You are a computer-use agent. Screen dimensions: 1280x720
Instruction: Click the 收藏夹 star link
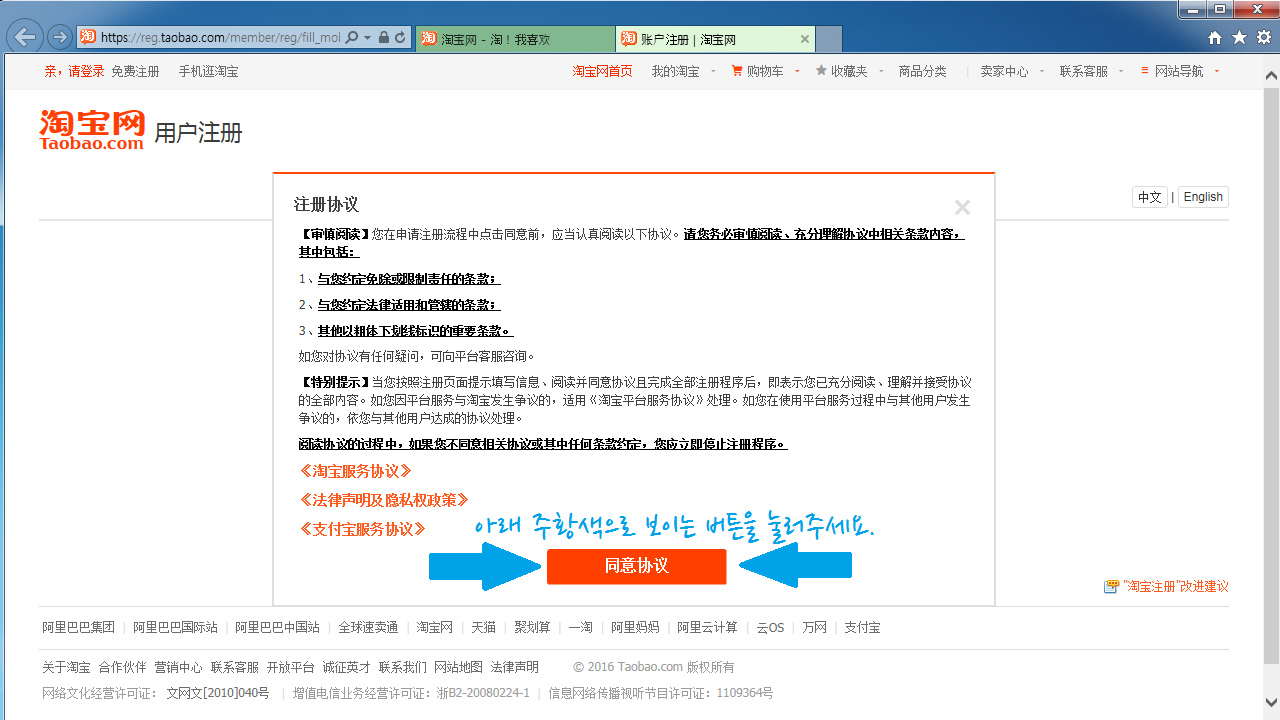coord(821,71)
